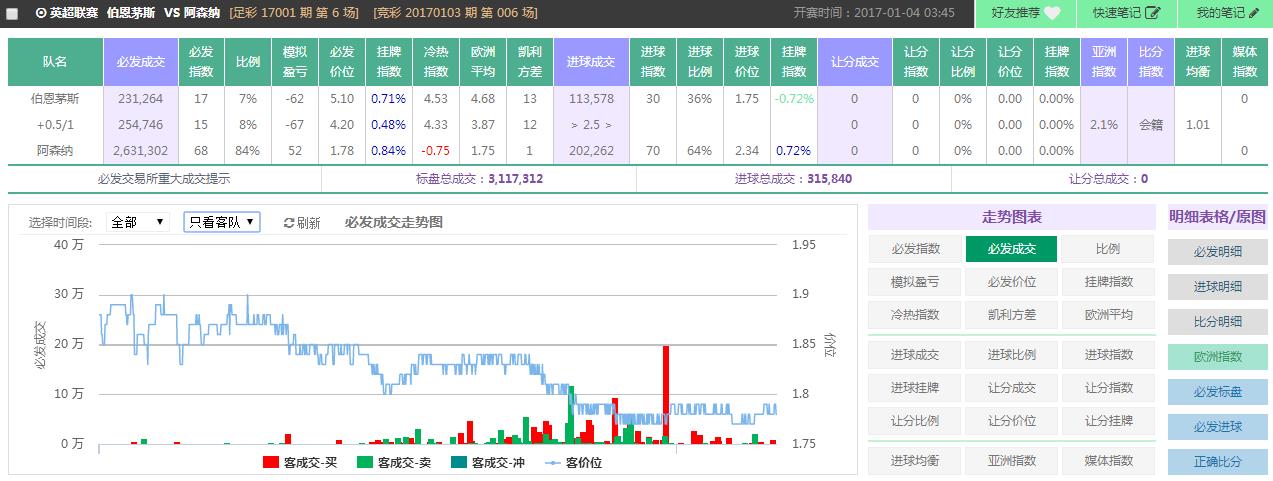This screenshot has width=1273, height=481.
Task: Show the 挂牌指数 trend chart
Action: tap(1107, 282)
